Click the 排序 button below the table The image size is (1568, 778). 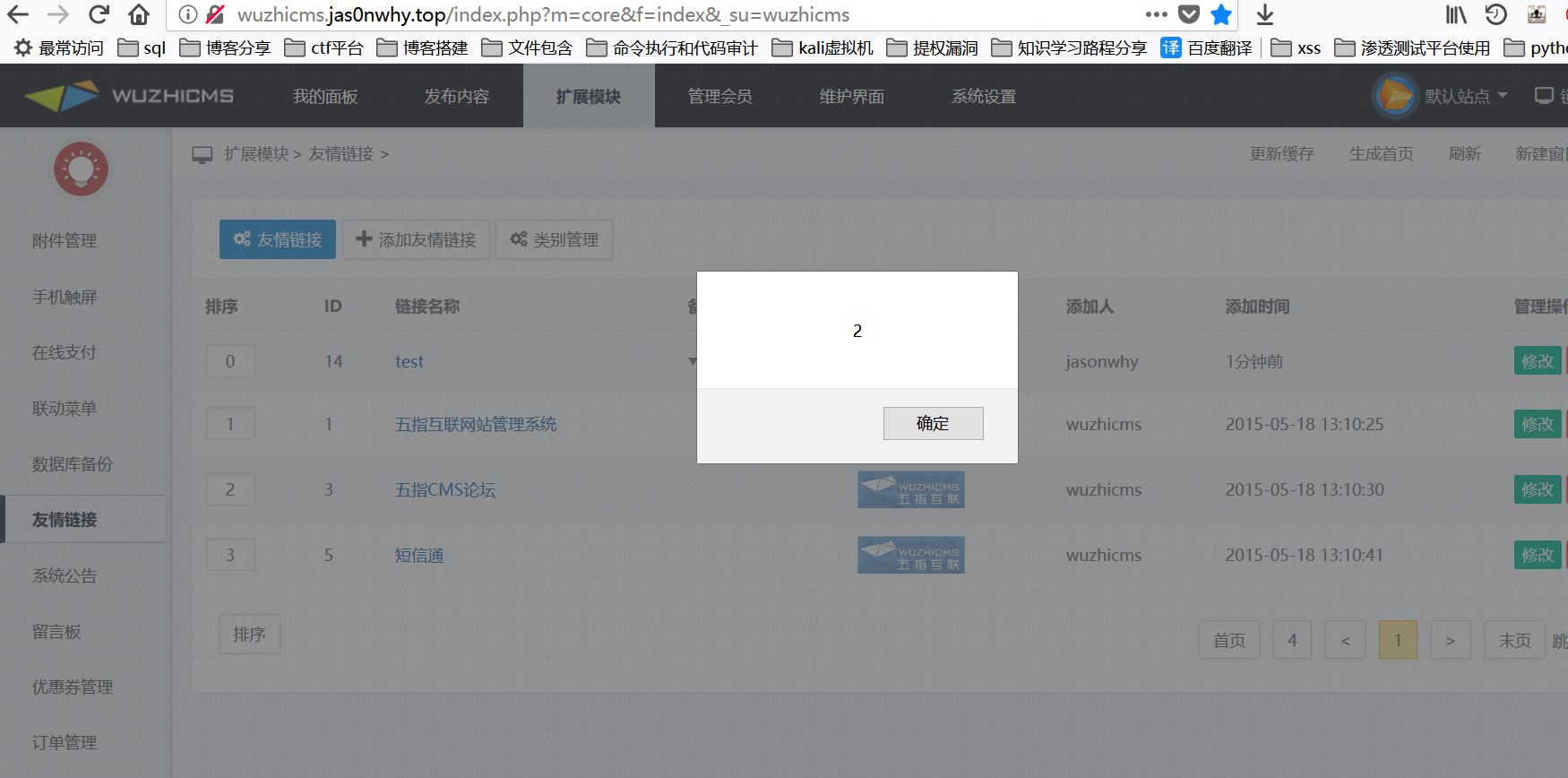(x=249, y=634)
